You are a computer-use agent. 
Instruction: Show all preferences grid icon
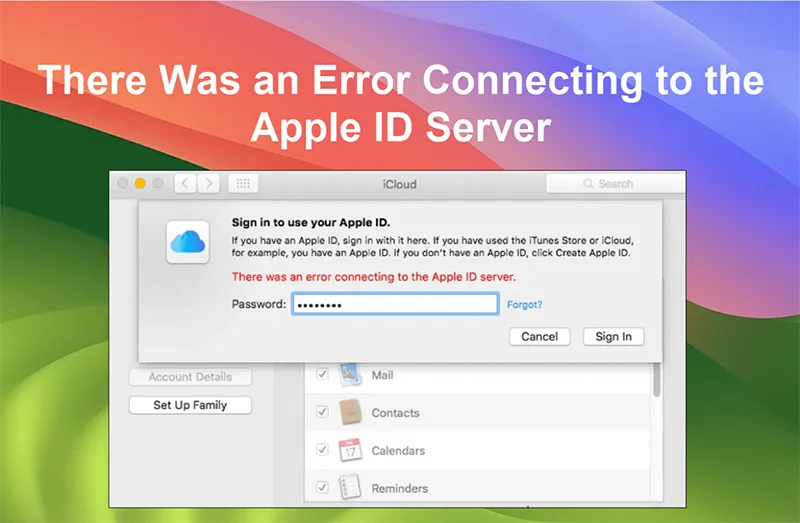point(243,183)
